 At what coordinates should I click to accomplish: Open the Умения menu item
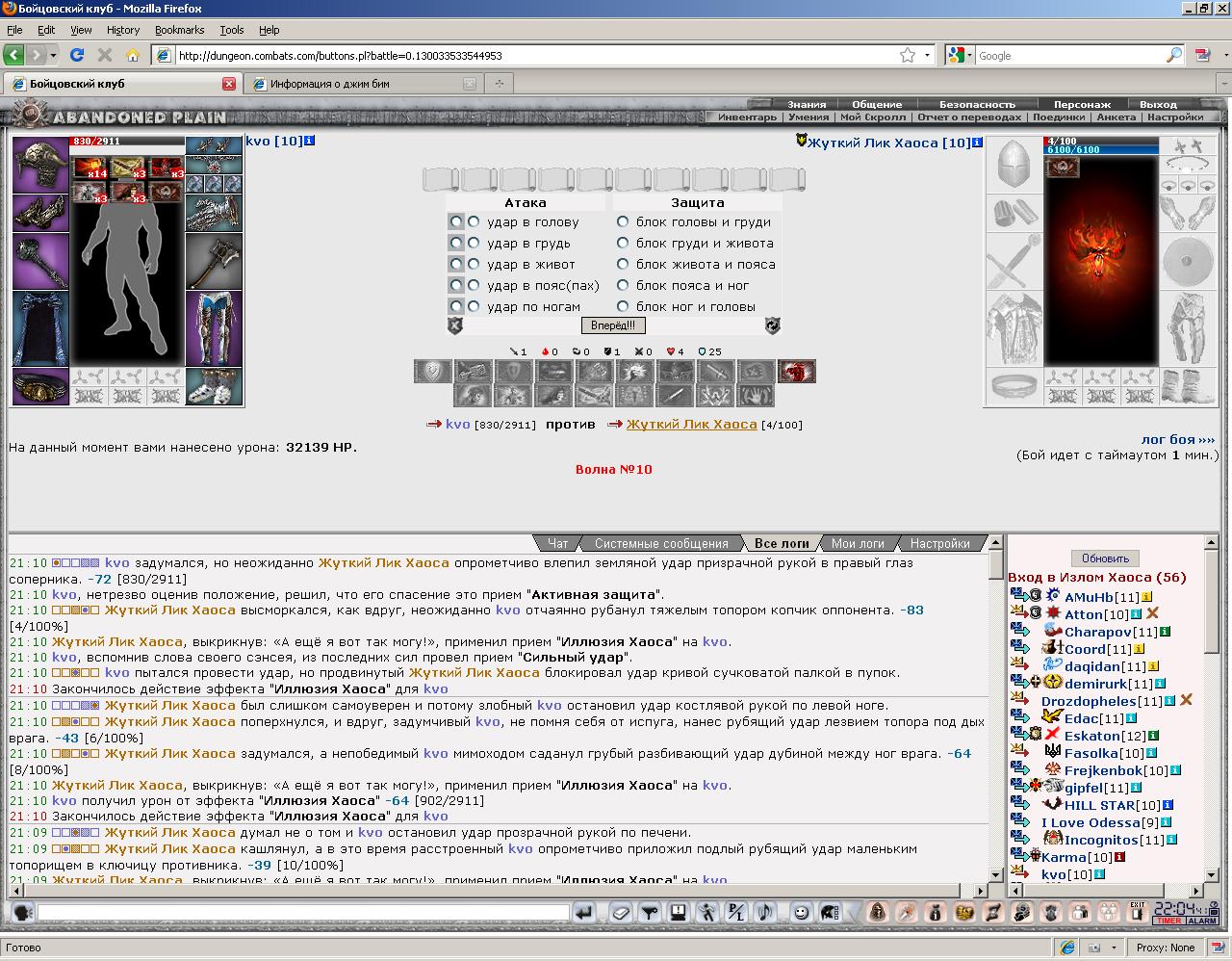click(x=808, y=117)
